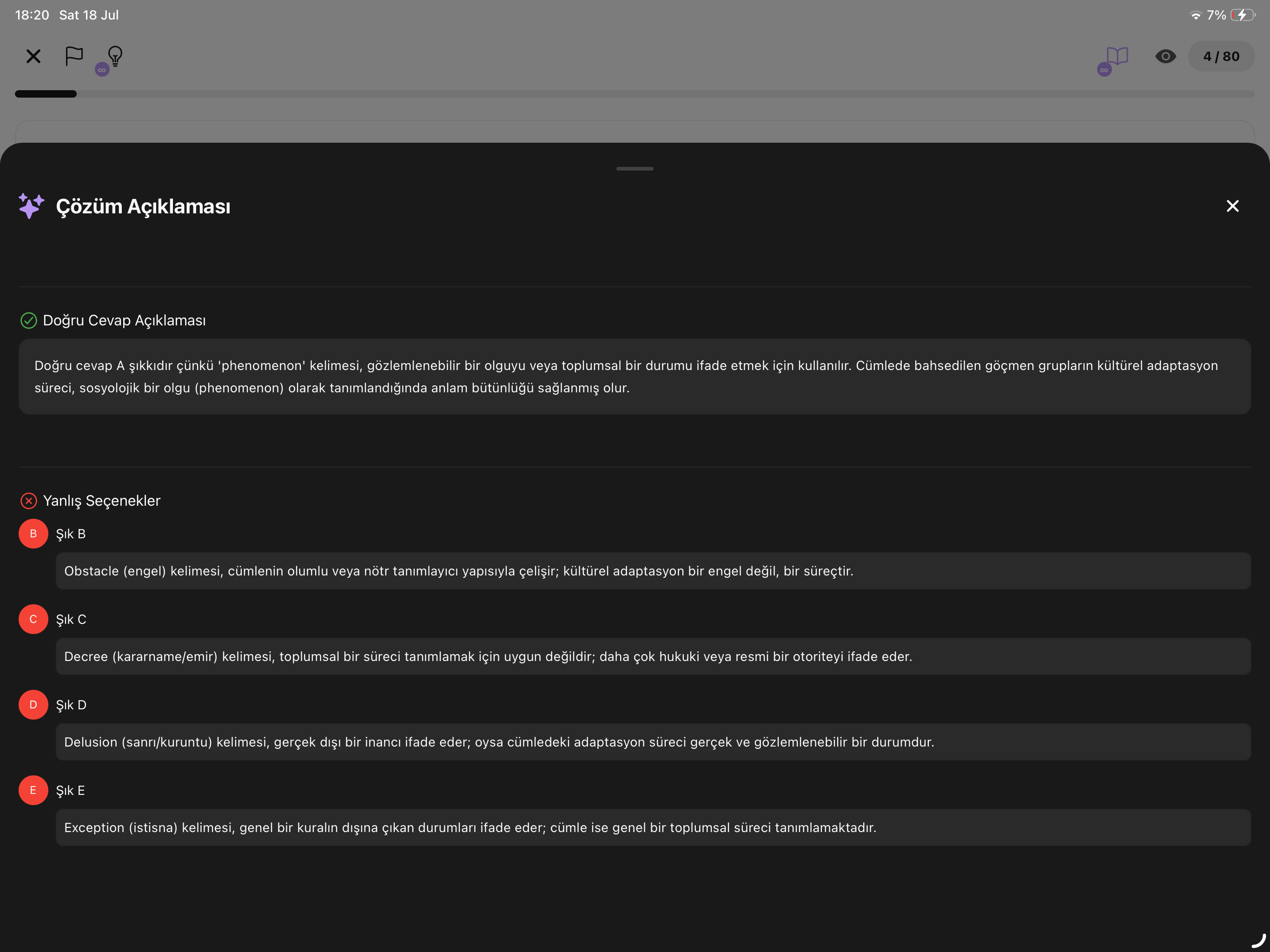The width and height of the screenshot is (1270, 952).
Task: Click the Şık D label
Action: tap(71, 705)
